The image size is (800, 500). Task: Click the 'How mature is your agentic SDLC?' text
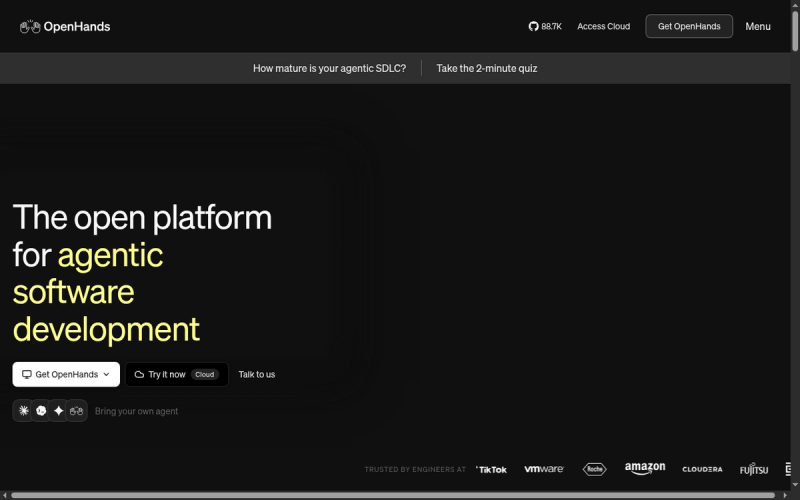click(330, 68)
